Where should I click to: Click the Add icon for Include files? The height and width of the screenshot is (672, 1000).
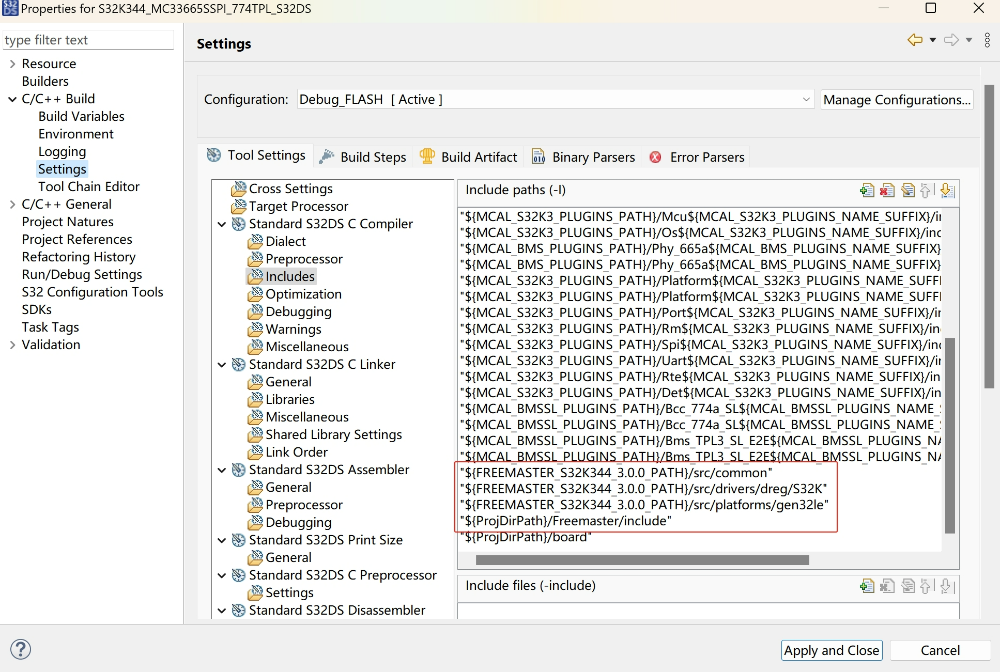pyautogui.click(x=867, y=586)
